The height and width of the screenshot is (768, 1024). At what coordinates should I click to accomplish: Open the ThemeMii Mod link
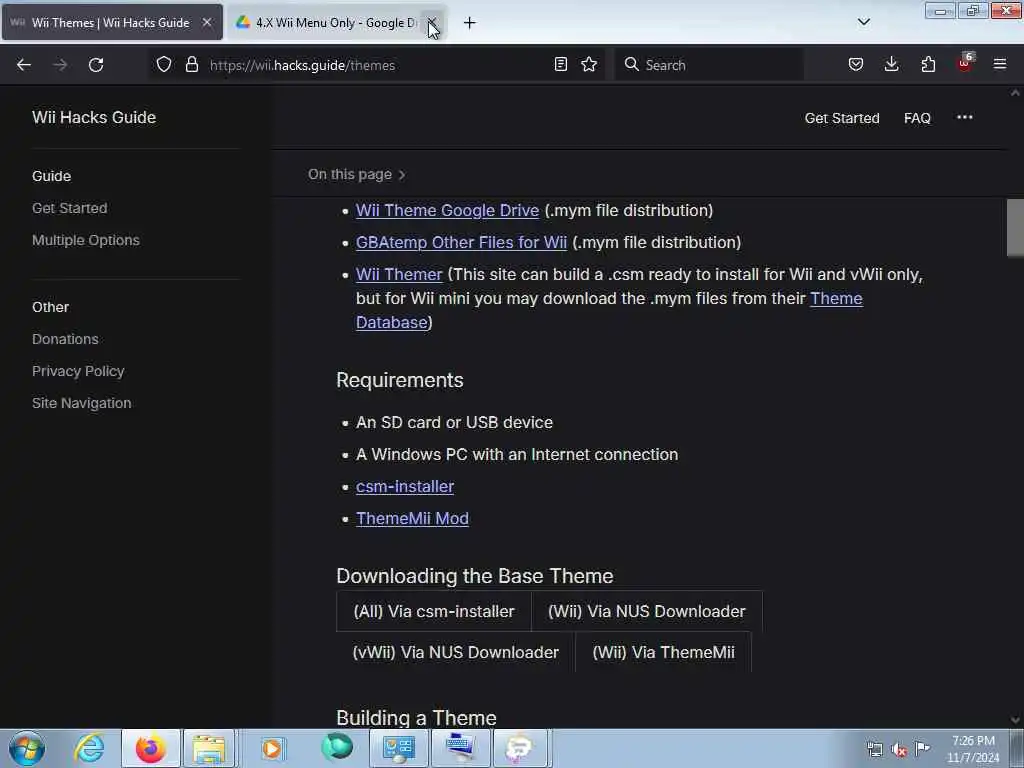coord(412,519)
